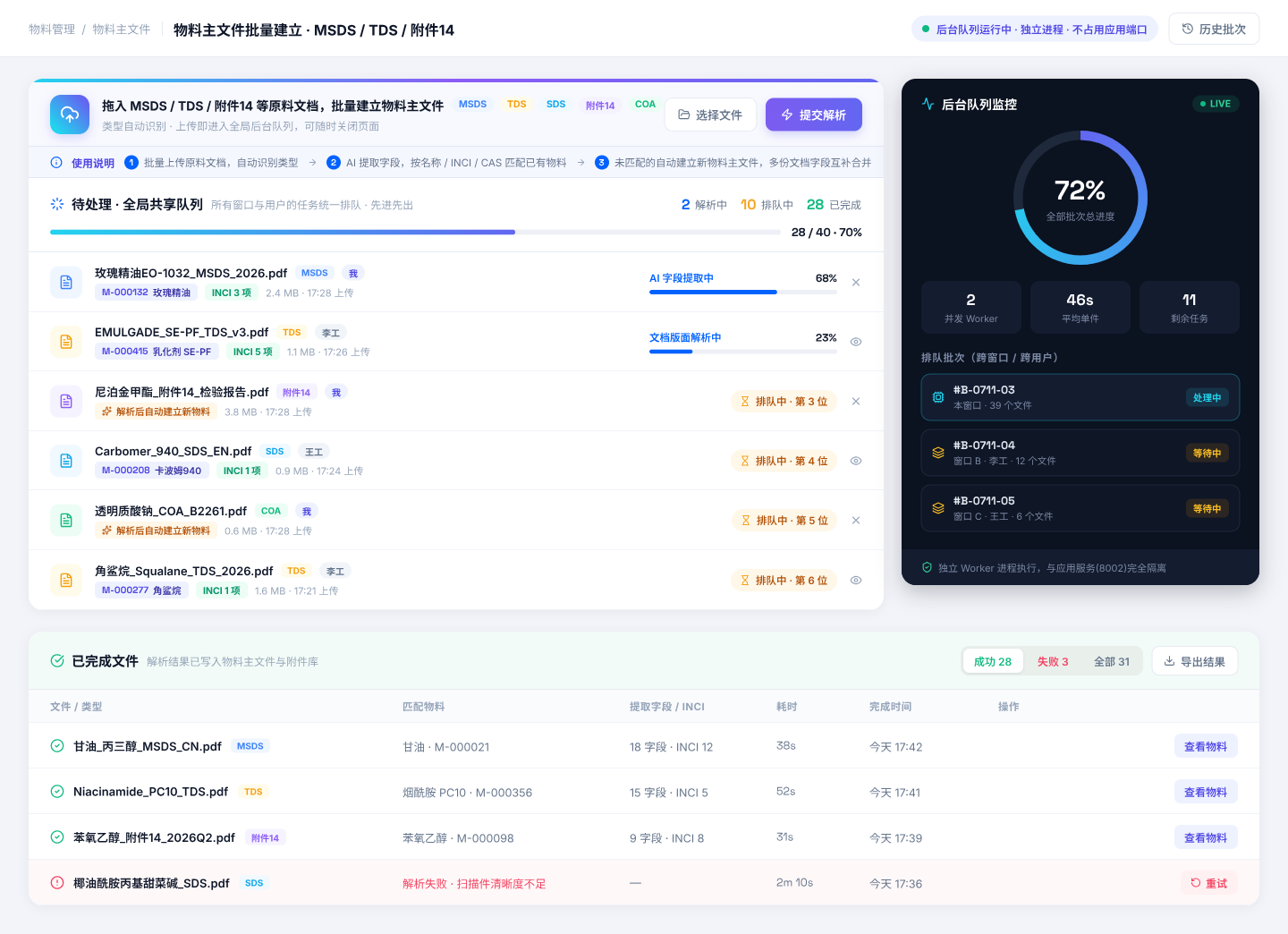Click AI 字段提取中 progress bar 68%
Image resolution: width=1288 pixels, height=934 pixels.
[x=743, y=292]
